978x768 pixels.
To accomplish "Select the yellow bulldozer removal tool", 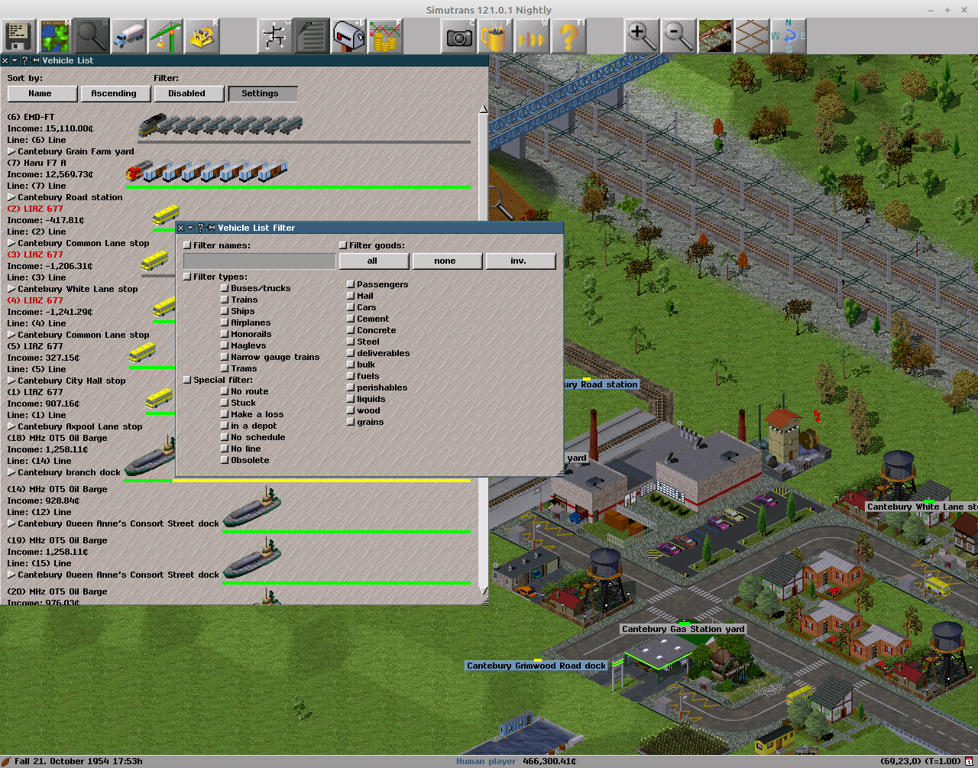I will [x=202, y=37].
